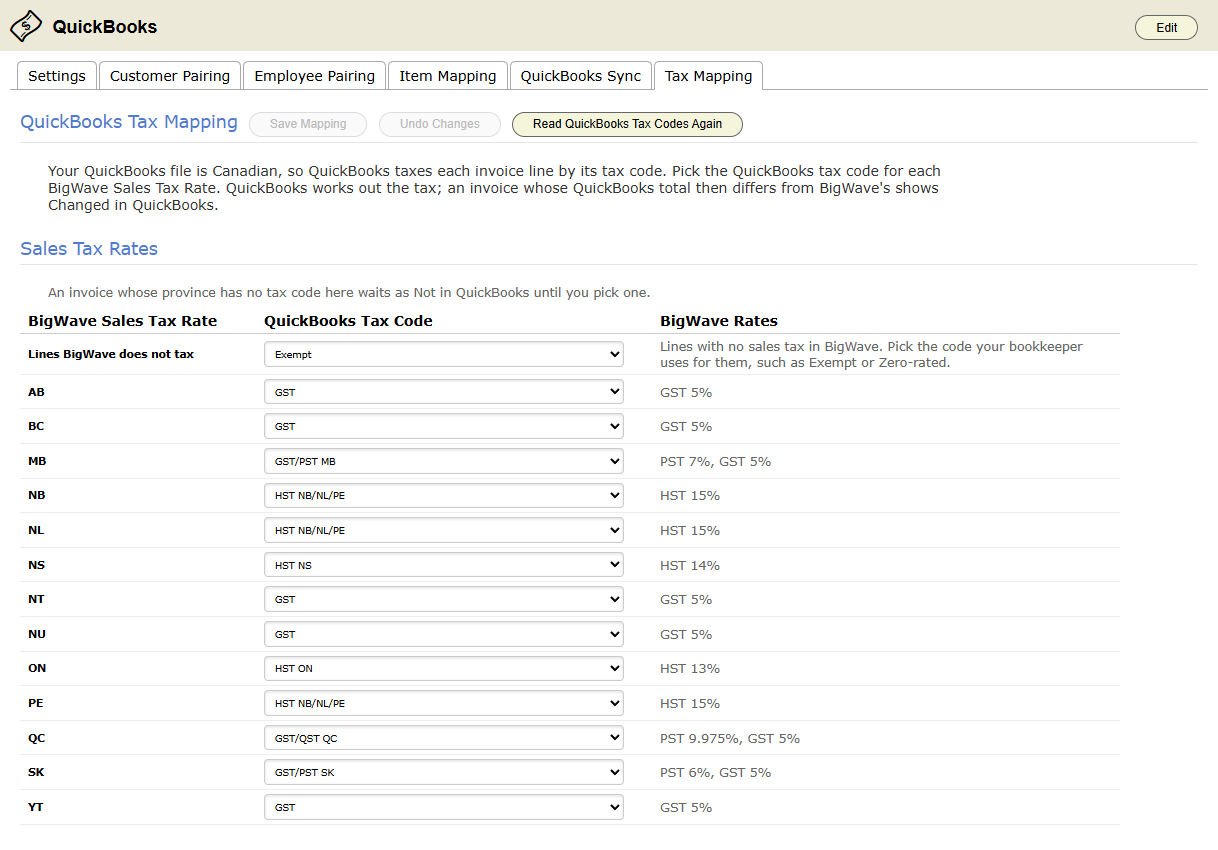Click the 'HST 14%' rate text

pos(690,565)
